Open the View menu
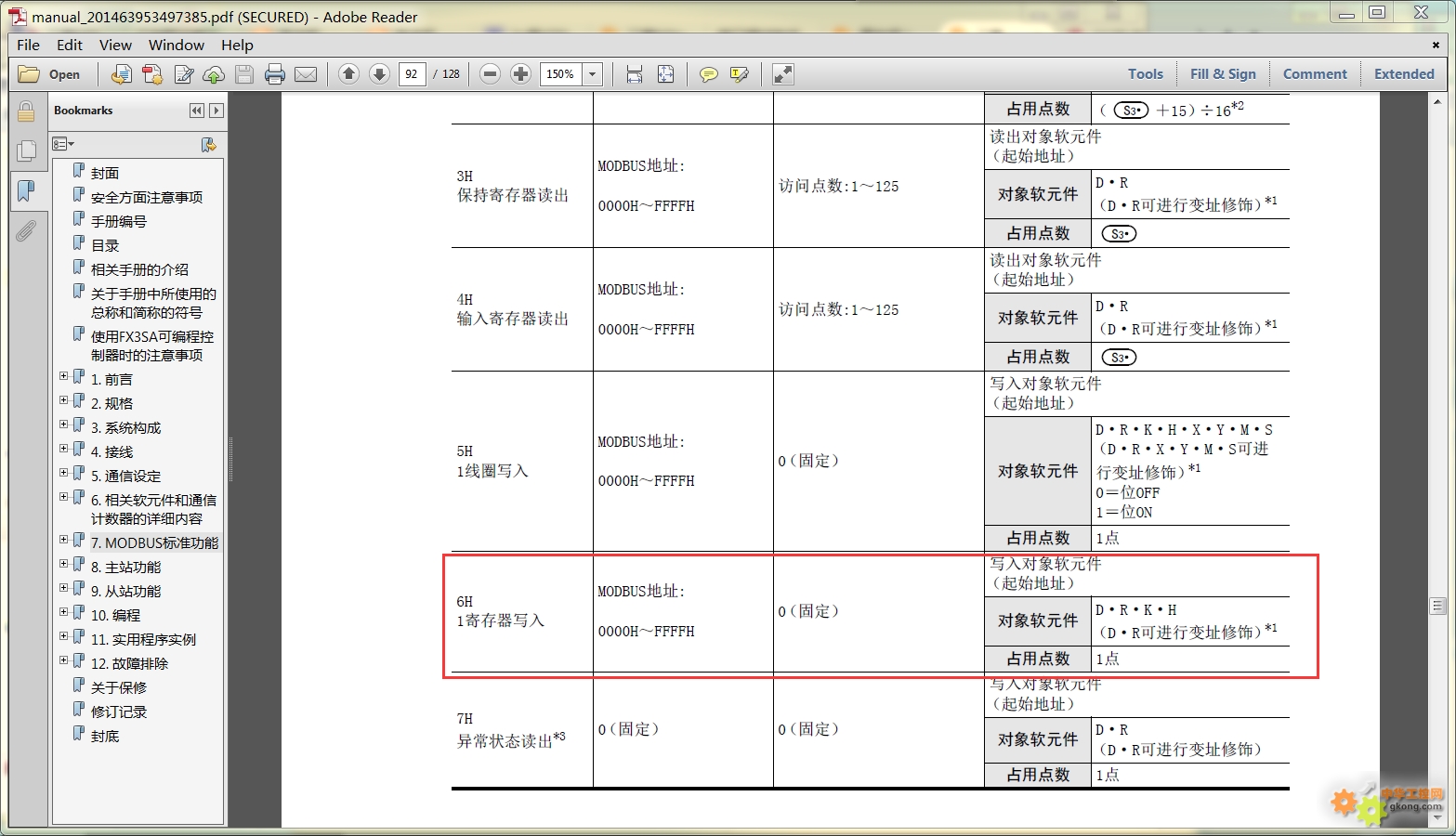The height and width of the screenshot is (836, 1456). pyautogui.click(x=115, y=45)
